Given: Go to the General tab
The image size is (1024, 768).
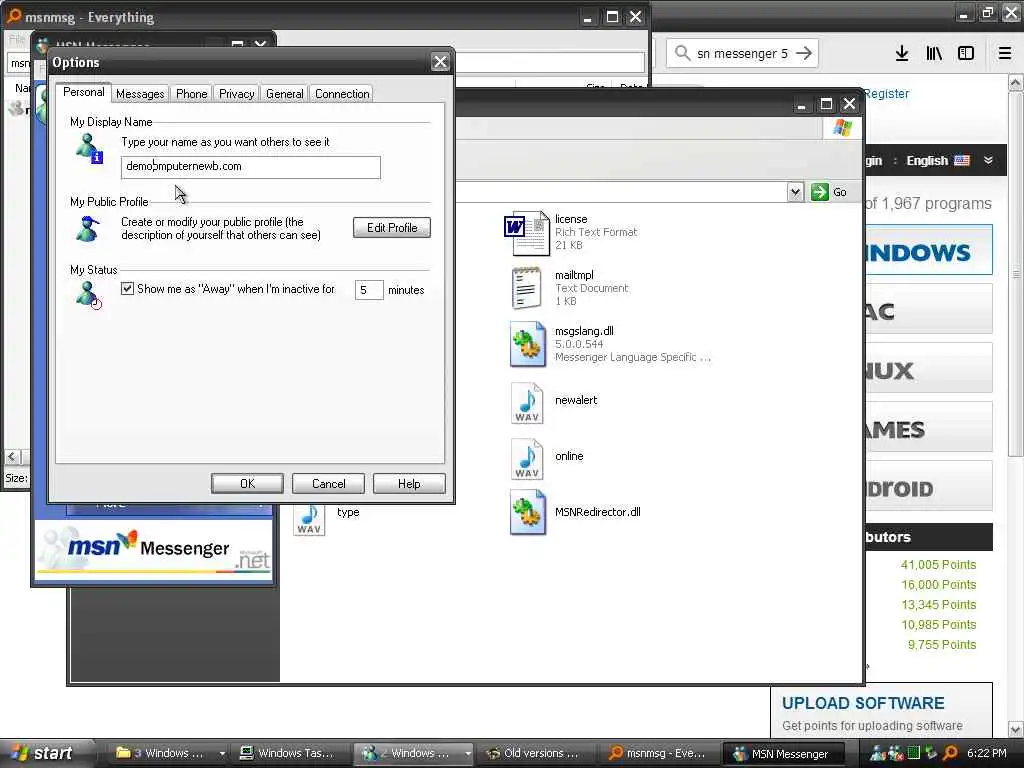Looking at the screenshot, I should 285,93.
